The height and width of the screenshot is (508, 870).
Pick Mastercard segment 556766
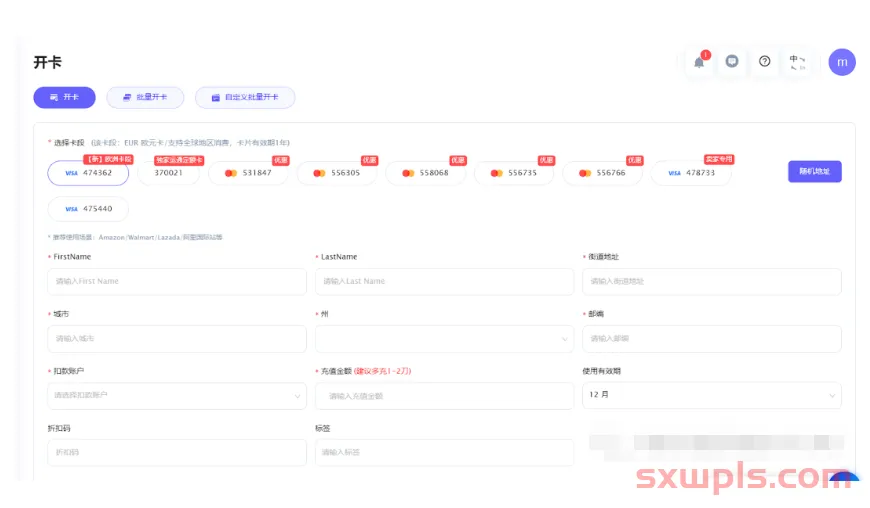602,173
